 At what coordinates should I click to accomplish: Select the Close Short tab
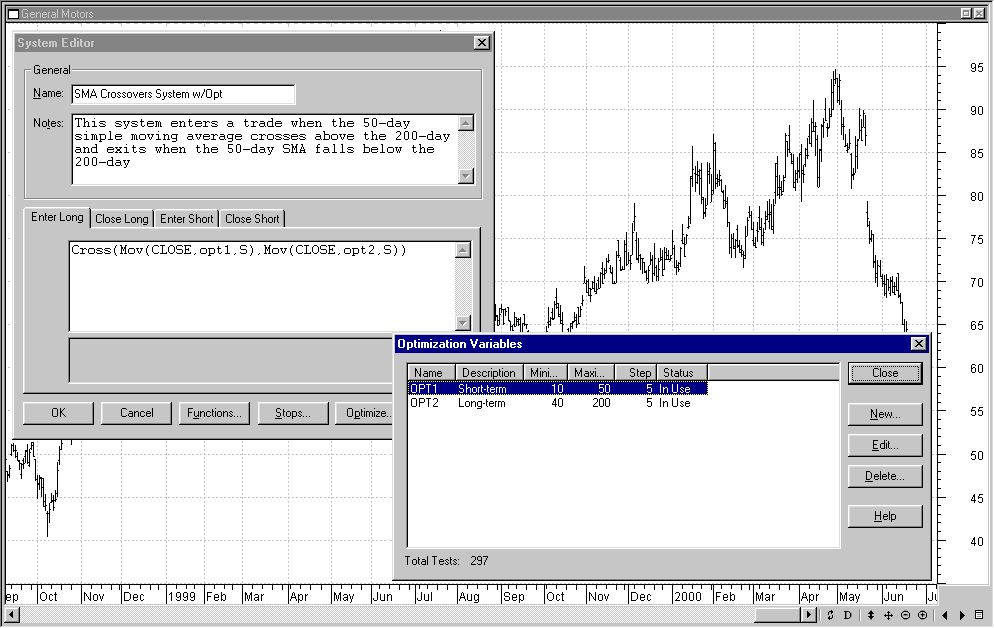(x=252, y=219)
